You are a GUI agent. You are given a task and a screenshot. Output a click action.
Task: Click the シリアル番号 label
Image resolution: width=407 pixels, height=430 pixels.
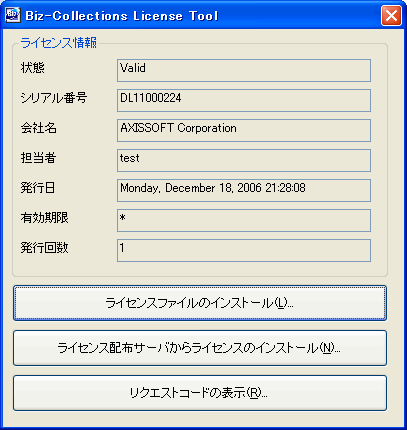pyautogui.click(x=54, y=98)
